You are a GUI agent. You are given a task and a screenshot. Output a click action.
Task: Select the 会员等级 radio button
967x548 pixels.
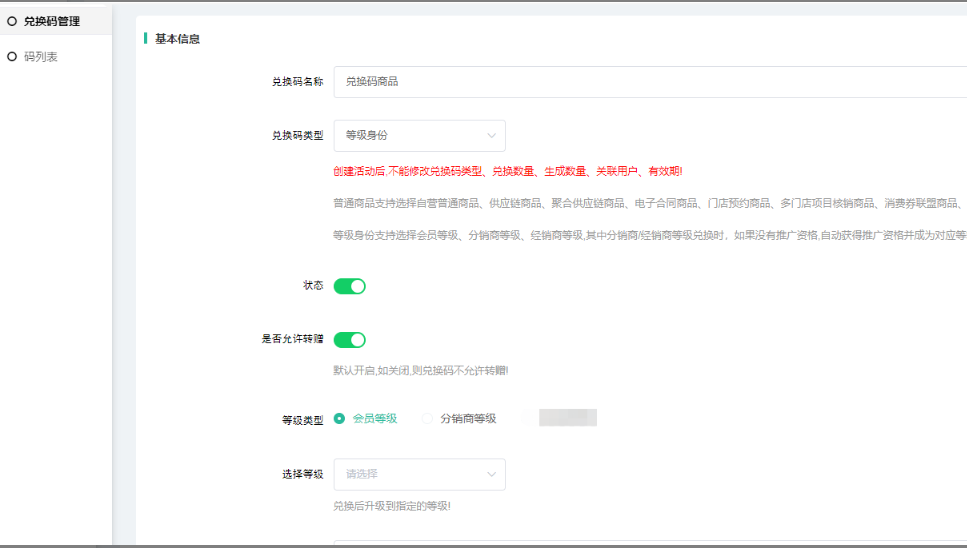tap(340, 419)
